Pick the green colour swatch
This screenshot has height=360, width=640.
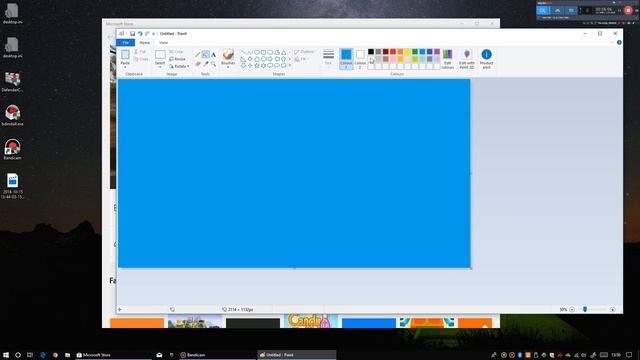pyautogui.click(x=415, y=51)
